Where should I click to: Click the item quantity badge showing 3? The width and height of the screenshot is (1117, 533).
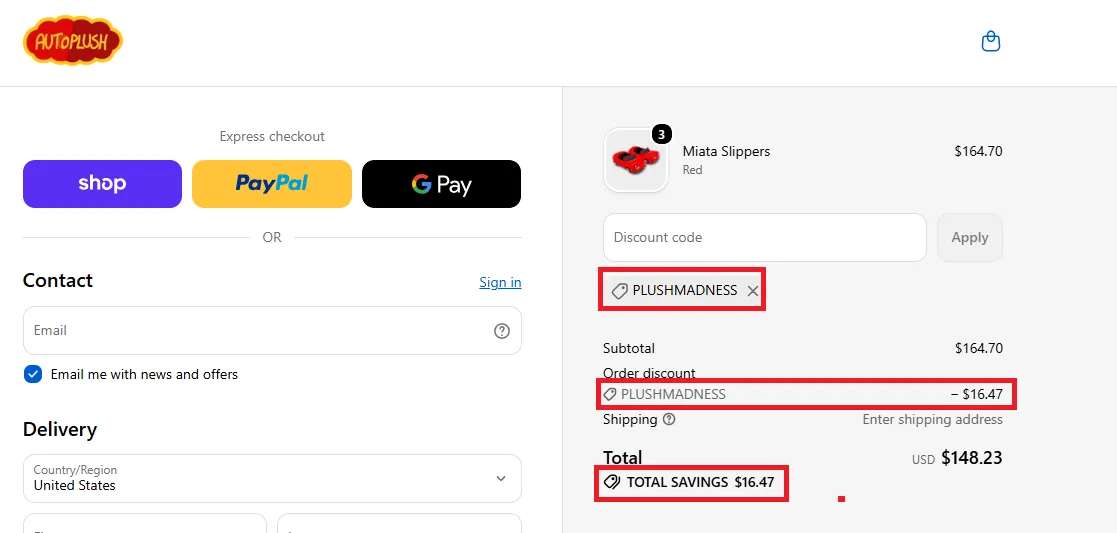pyautogui.click(x=662, y=134)
